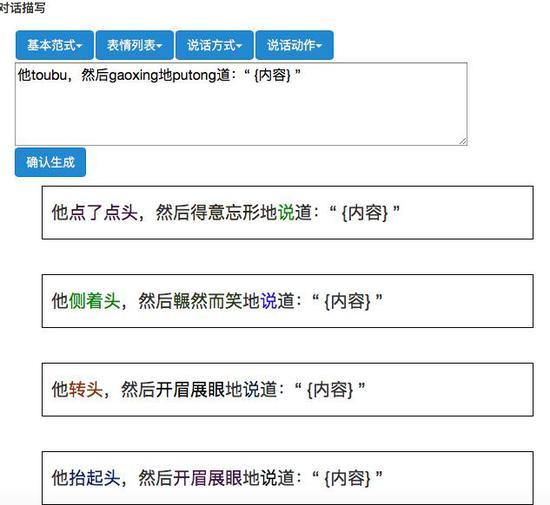Click the green 说 word in first result
Screen dimensions: 550x505
tap(286, 213)
